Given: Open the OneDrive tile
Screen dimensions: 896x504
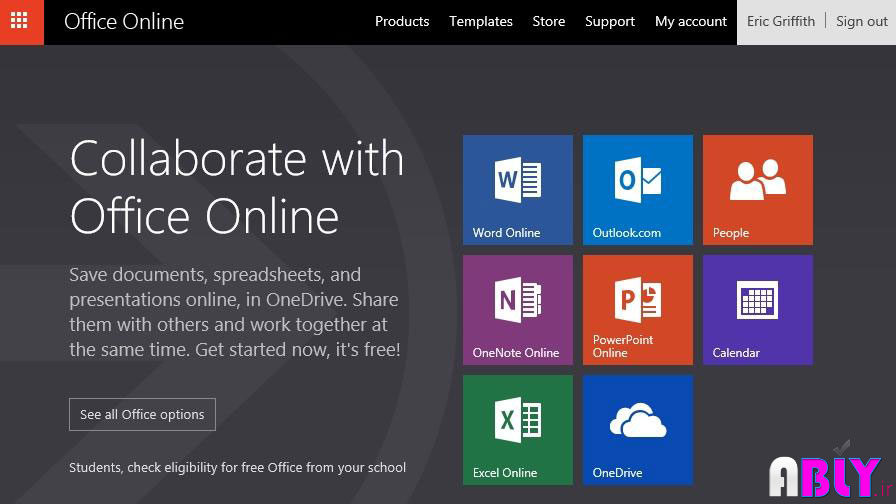Looking at the screenshot, I should [x=638, y=430].
